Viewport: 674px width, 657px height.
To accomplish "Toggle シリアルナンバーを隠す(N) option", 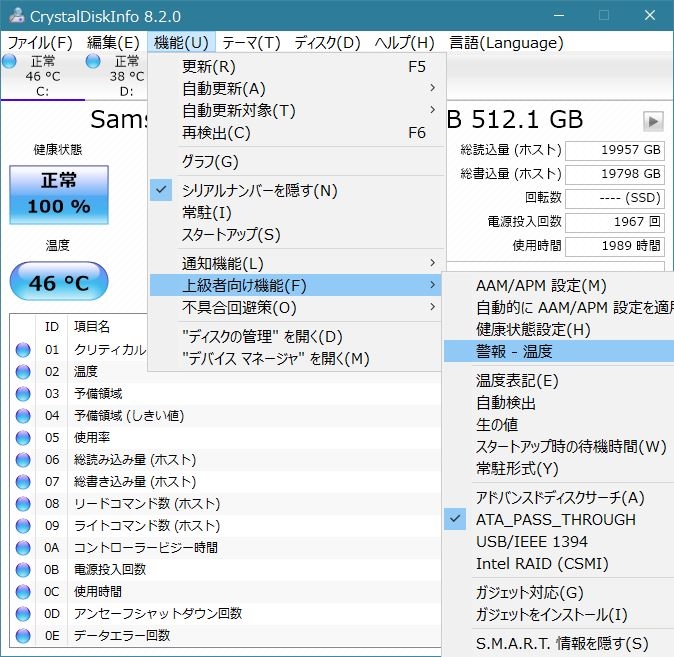I will point(260,190).
